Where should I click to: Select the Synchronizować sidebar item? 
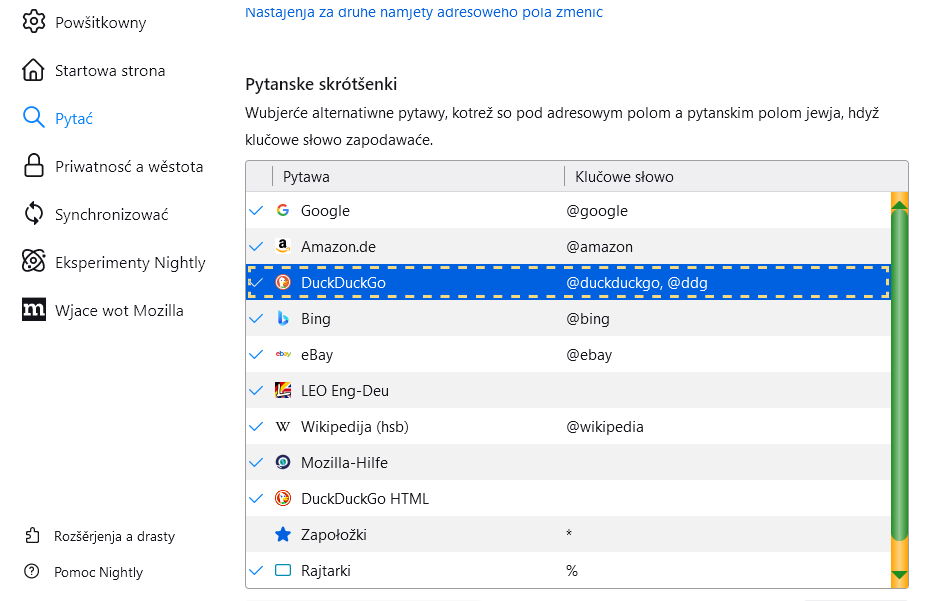pos(111,215)
